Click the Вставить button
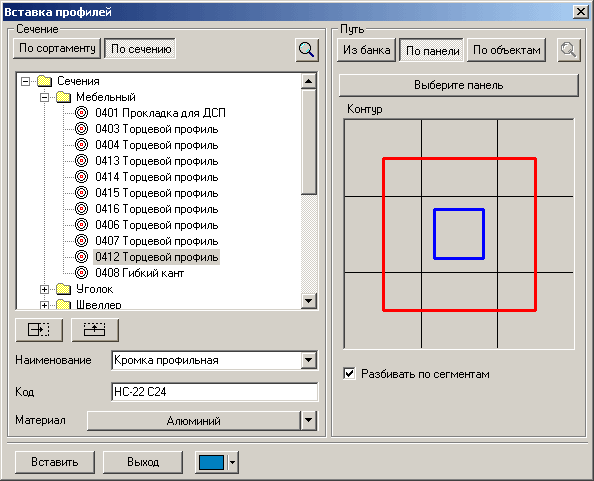Screen dimensions: 594x481 [x=55, y=462]
